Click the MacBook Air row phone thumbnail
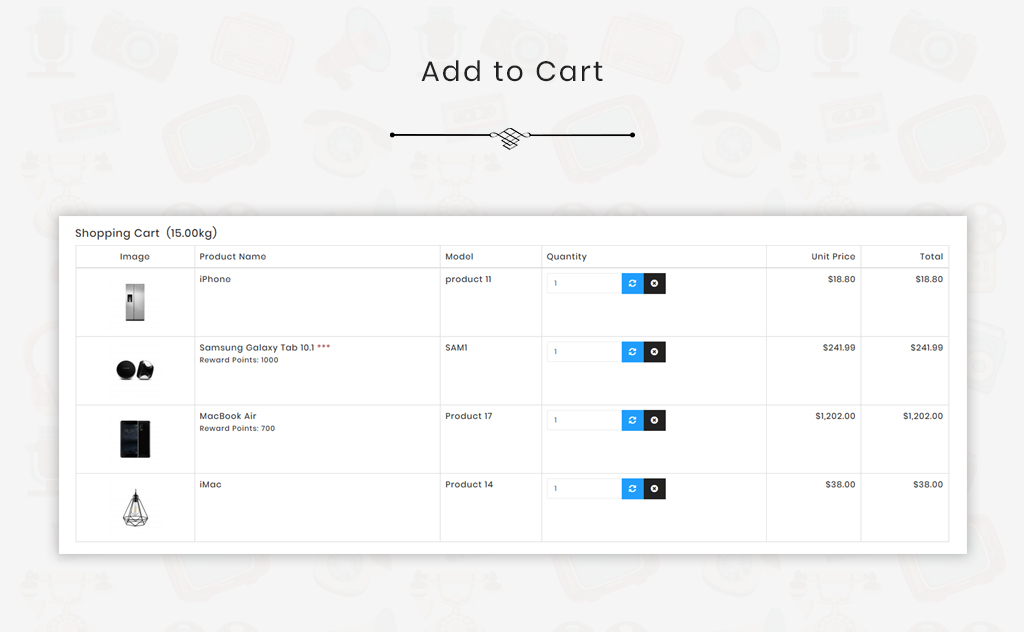This screenshot has width=1024, height=632. coord(135,439)
